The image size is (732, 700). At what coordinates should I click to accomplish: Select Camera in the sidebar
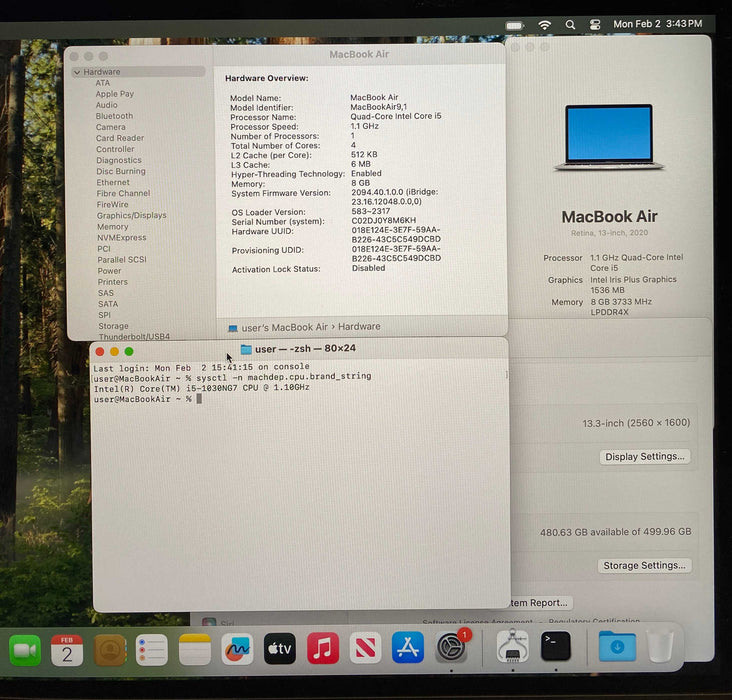click(111, 127)
